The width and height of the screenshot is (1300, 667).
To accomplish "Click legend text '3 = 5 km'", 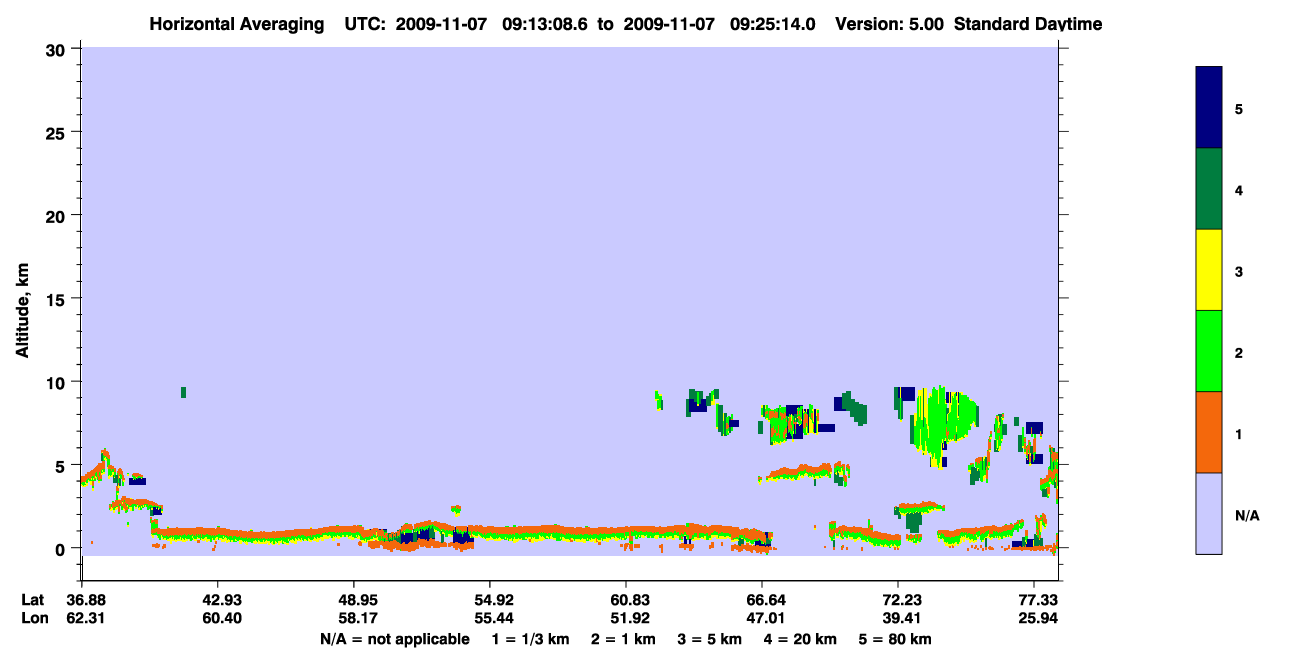I will [x=710, y=639].
